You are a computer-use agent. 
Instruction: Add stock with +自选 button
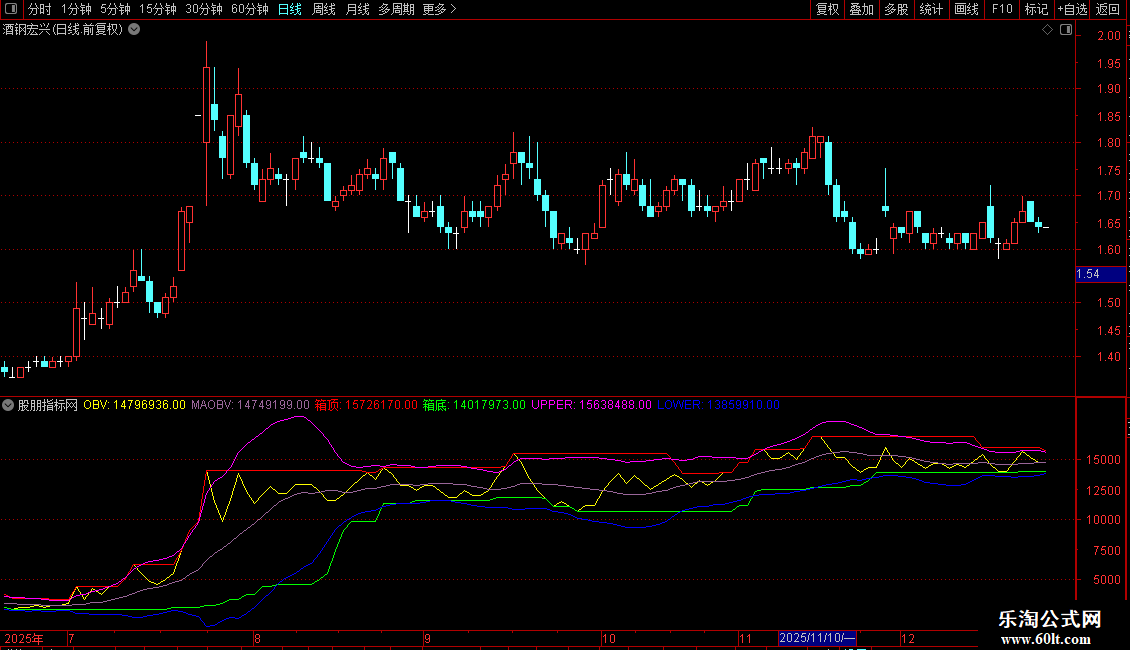pyautogui.click(x=1072, y=9)
